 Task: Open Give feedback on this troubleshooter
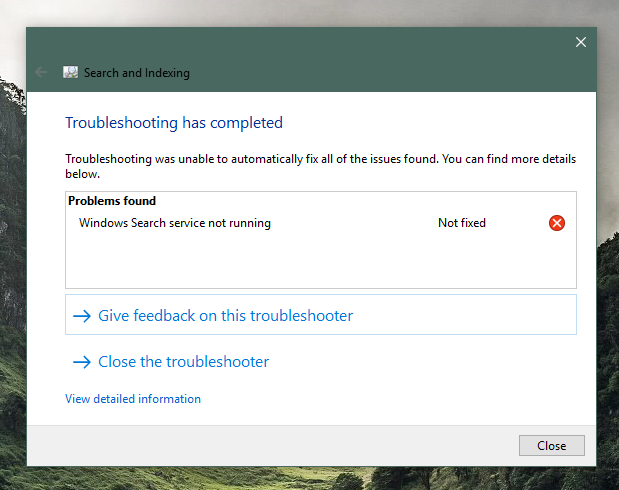click(x=321, y=315)
